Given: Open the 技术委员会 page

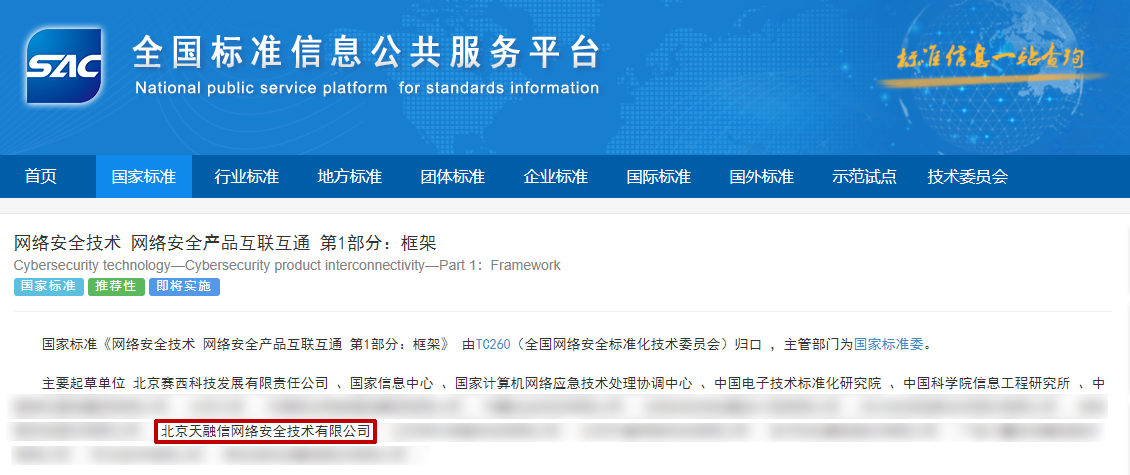Looking at the screenshot, I should 967,177.
